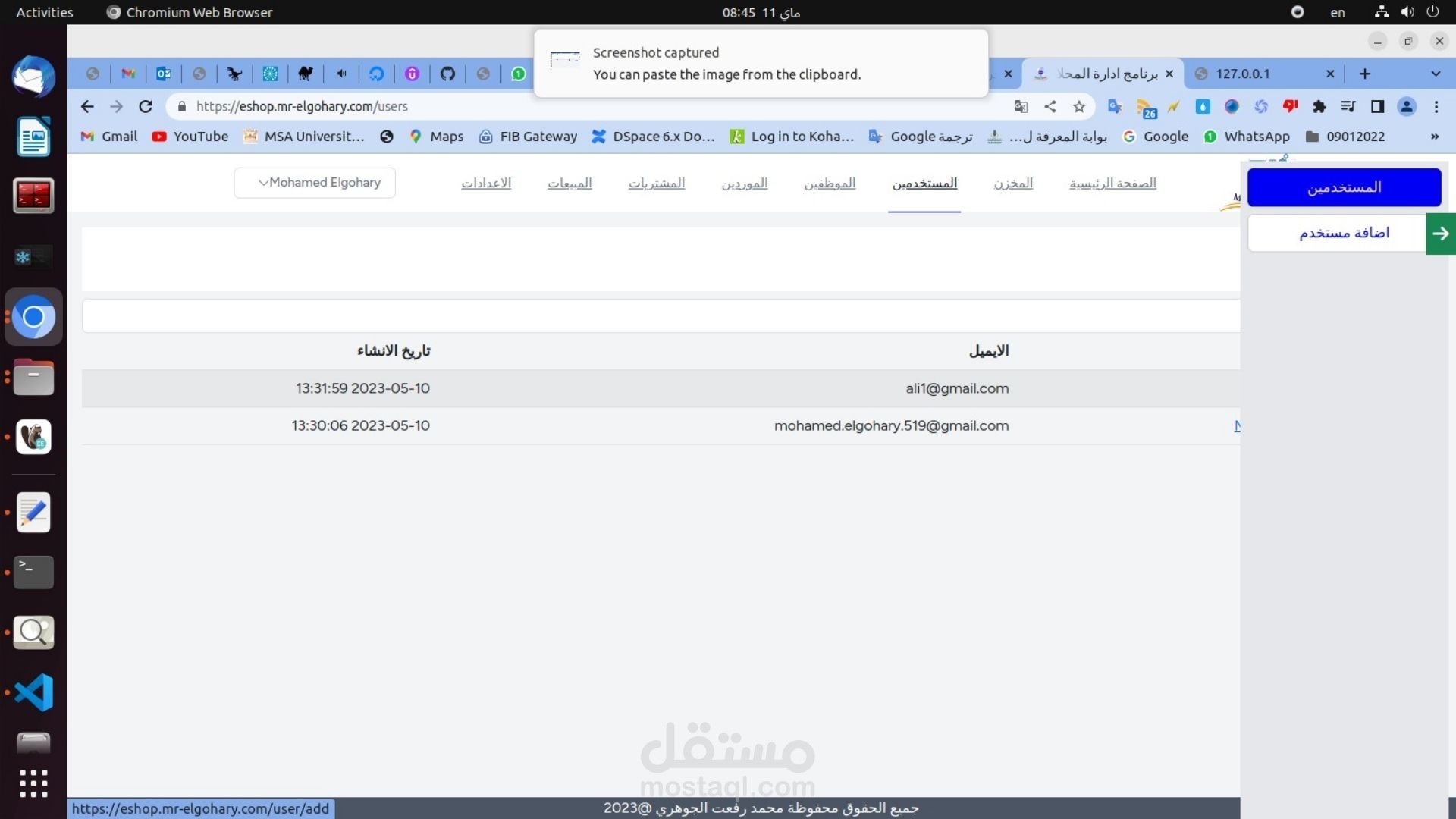
Task: Open the sound volume indicator in top bar
Action: coord(1407,12)
